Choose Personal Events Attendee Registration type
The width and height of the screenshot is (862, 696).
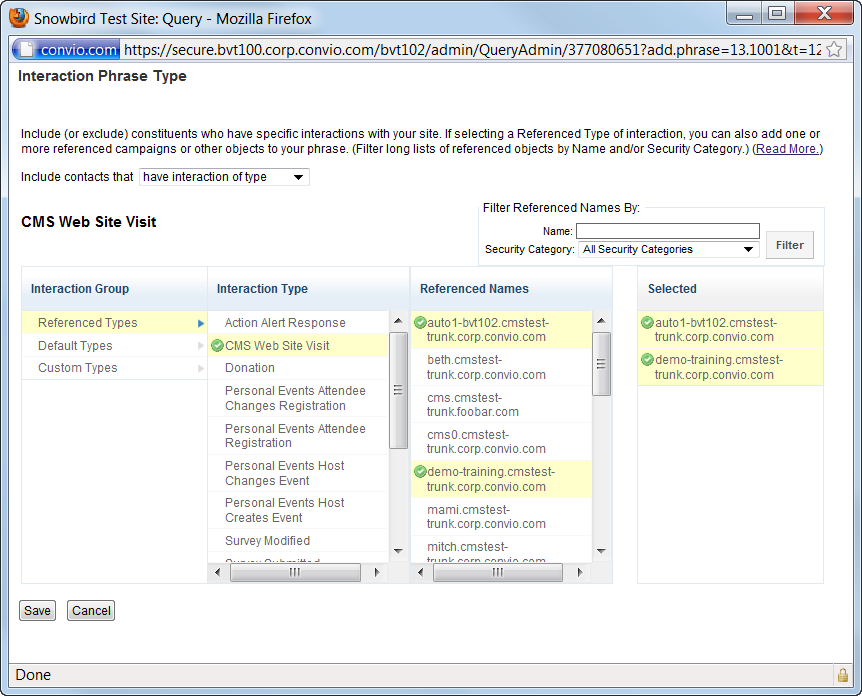(298, 435)
